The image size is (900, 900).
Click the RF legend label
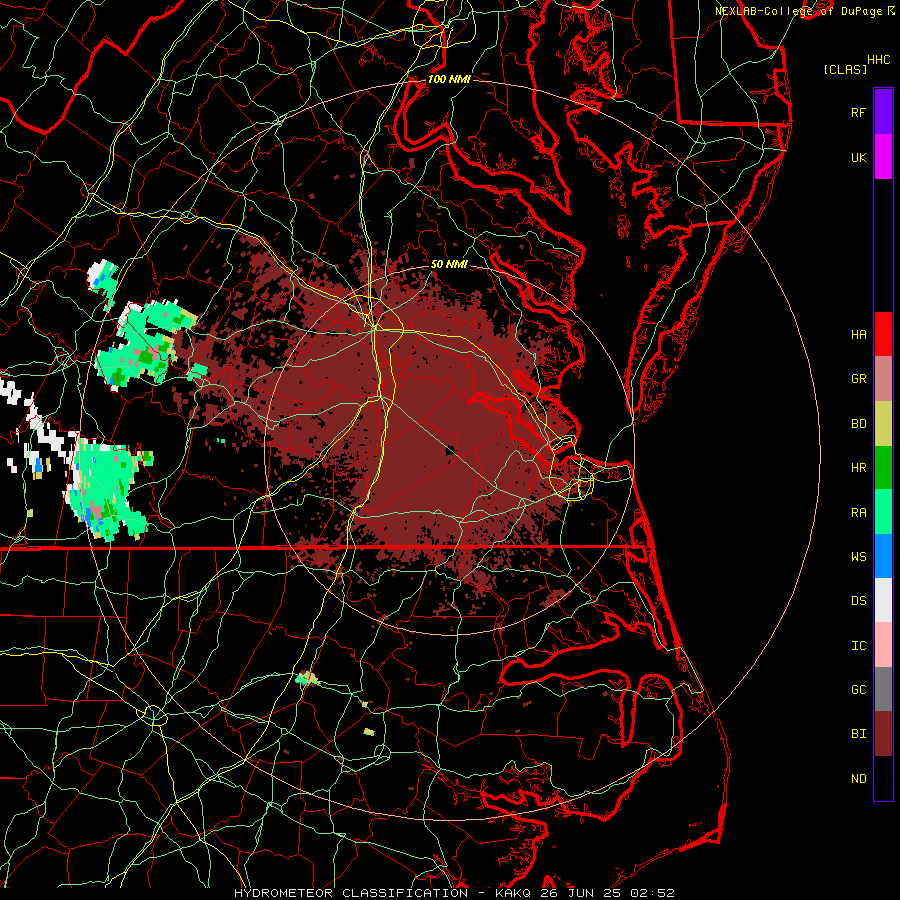(x=858, y=112)
